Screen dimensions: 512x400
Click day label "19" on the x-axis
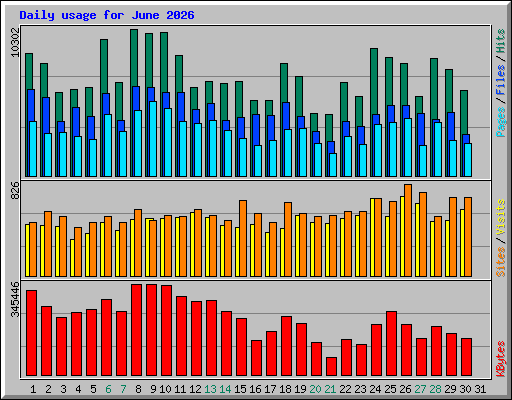click(300, 389)
